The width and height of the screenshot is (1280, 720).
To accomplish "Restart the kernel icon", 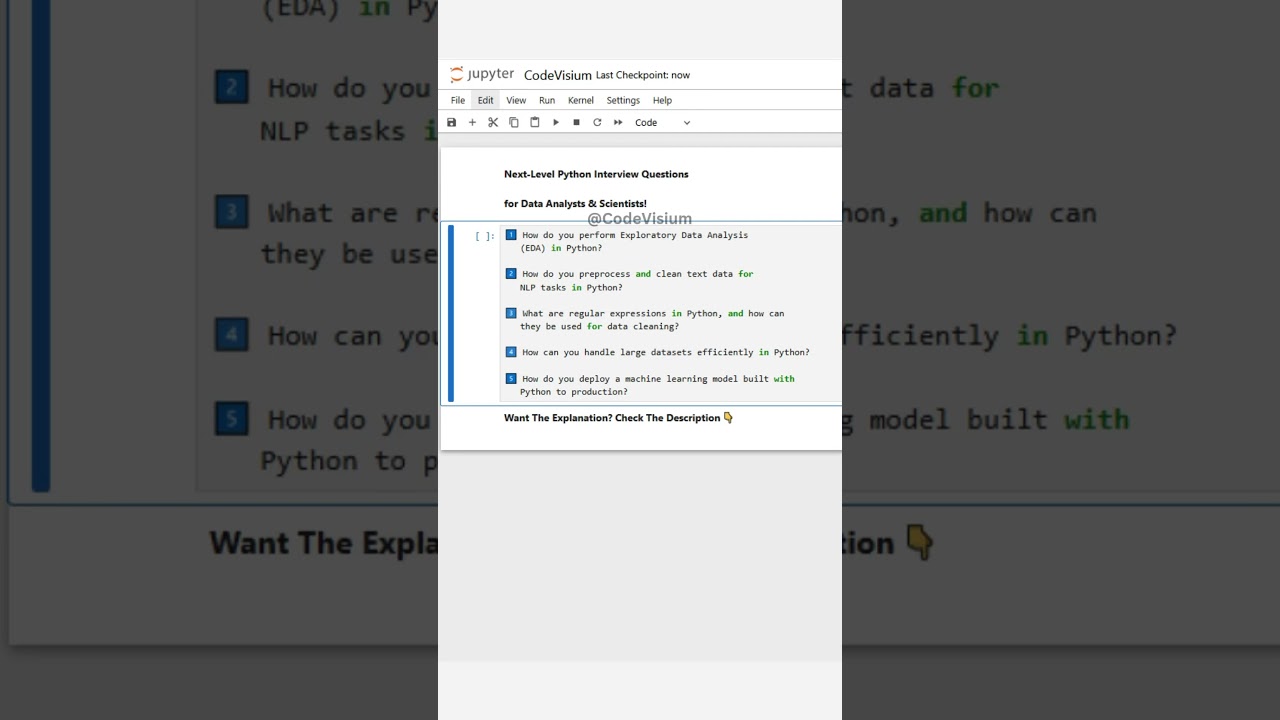I will (597, 122).
